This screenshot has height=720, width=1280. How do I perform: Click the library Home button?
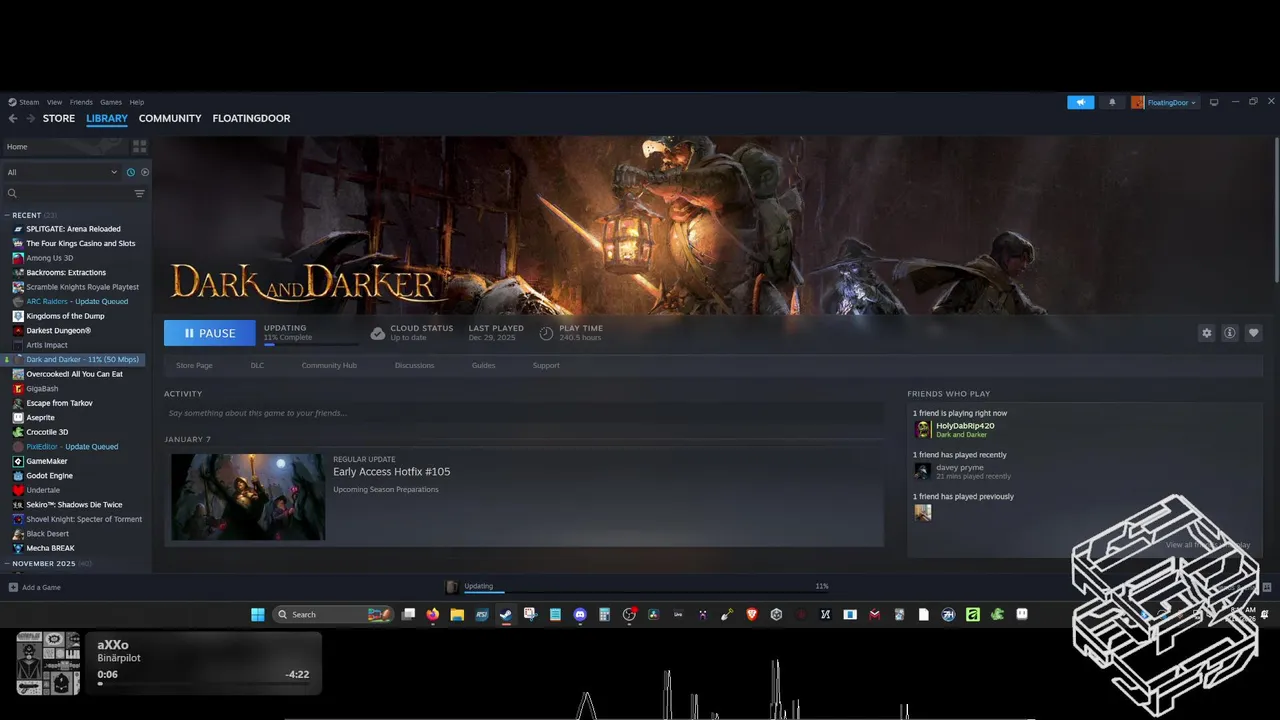[x=64, y=147]
